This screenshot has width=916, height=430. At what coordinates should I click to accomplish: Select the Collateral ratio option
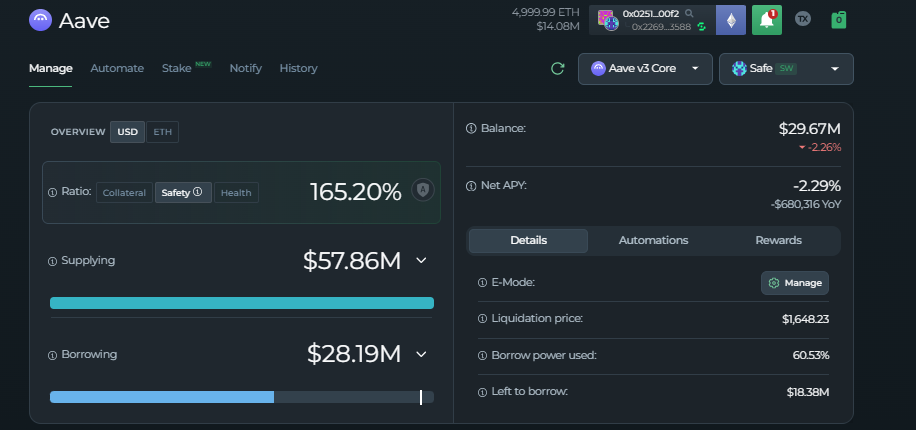click(125, 193)
